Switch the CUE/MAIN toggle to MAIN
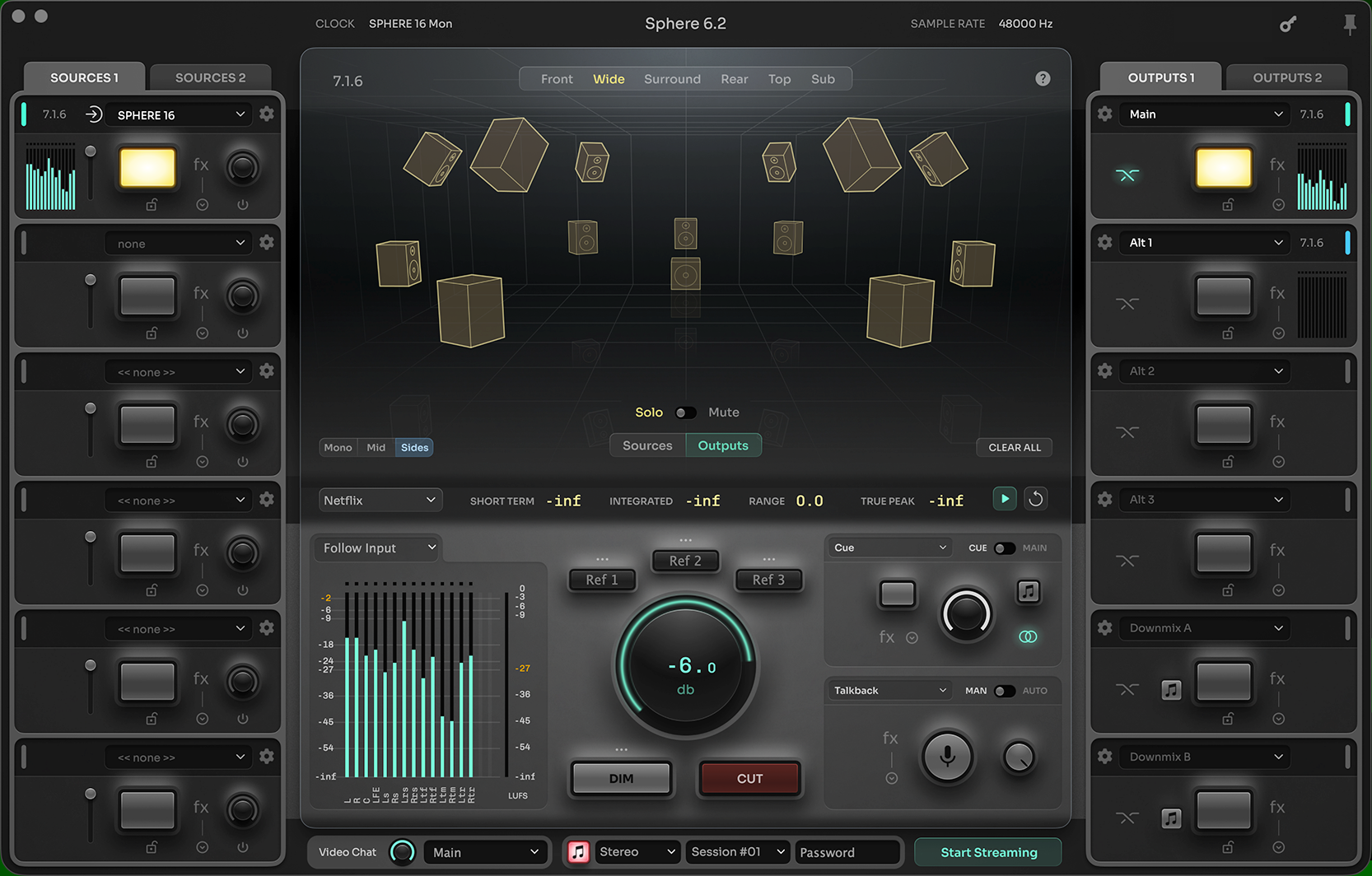Screen dimensions: 1372x876 click(x=1011, y=547)
